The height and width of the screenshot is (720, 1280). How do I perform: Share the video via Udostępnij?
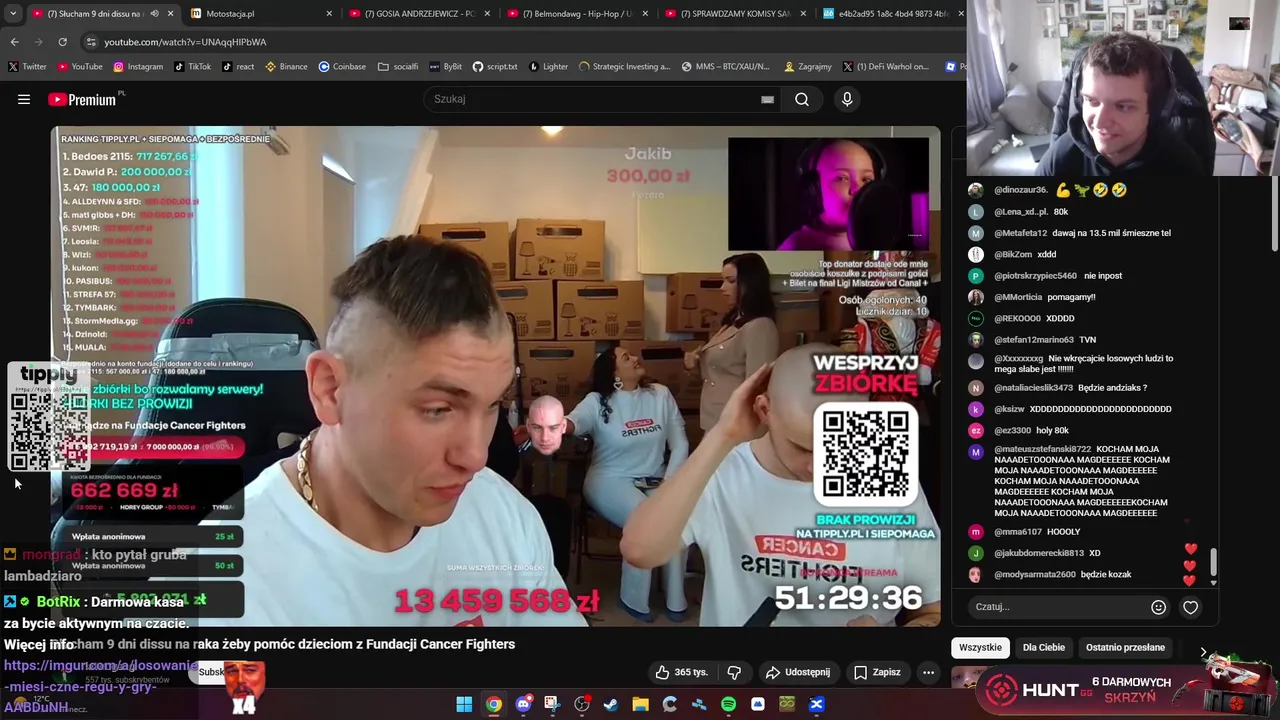(x=798, y=672)
